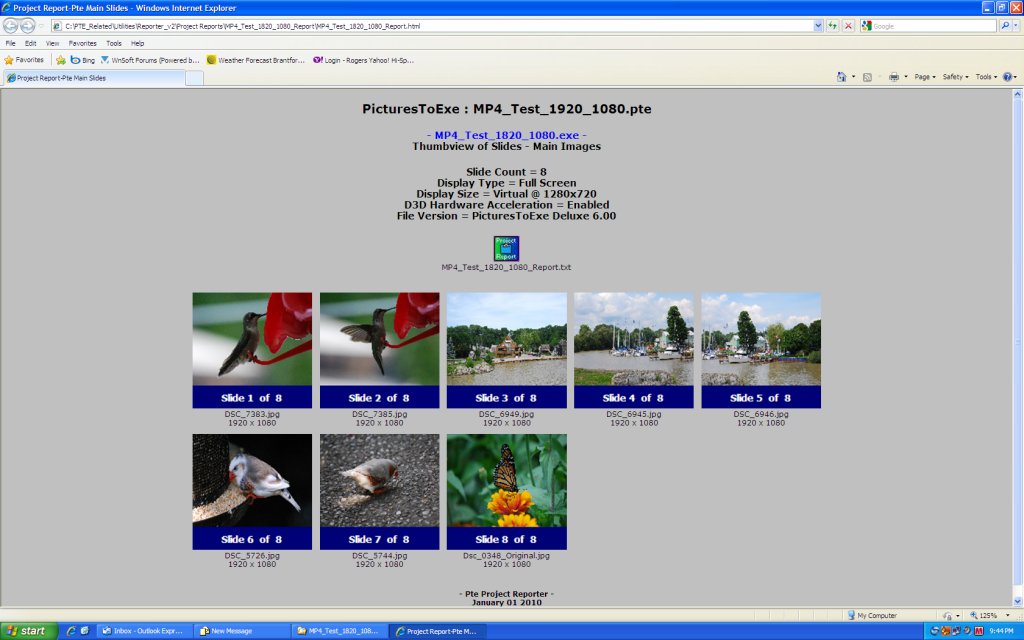Click the DSC_6949.jpg file name
This screenshot has height=640, width=1024.
[506, 414]
